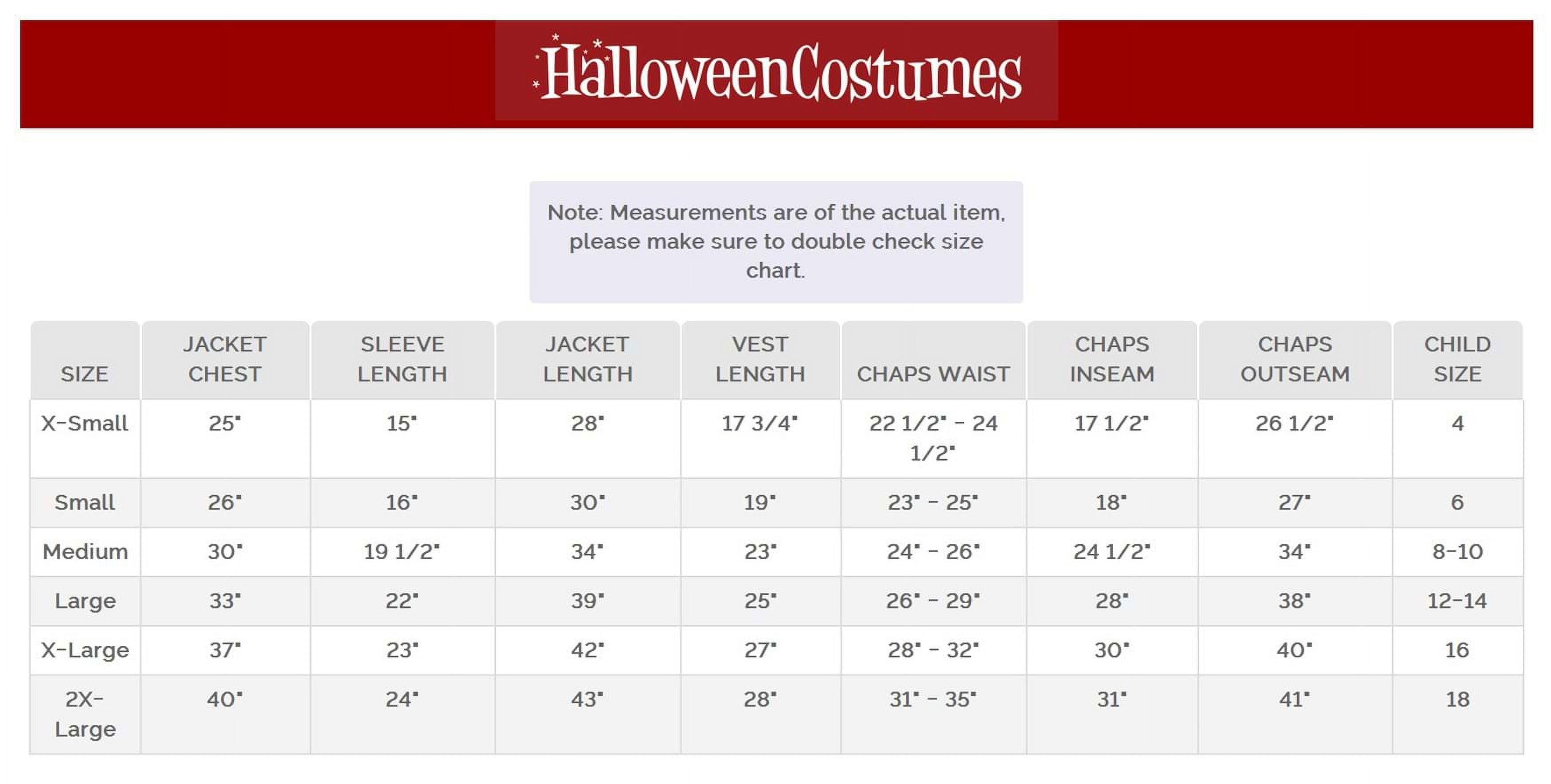Click the Medium sleeve length 19 1/2" cell
The width and height of the screenshot is (1551, 784).
tap(402, 552)
